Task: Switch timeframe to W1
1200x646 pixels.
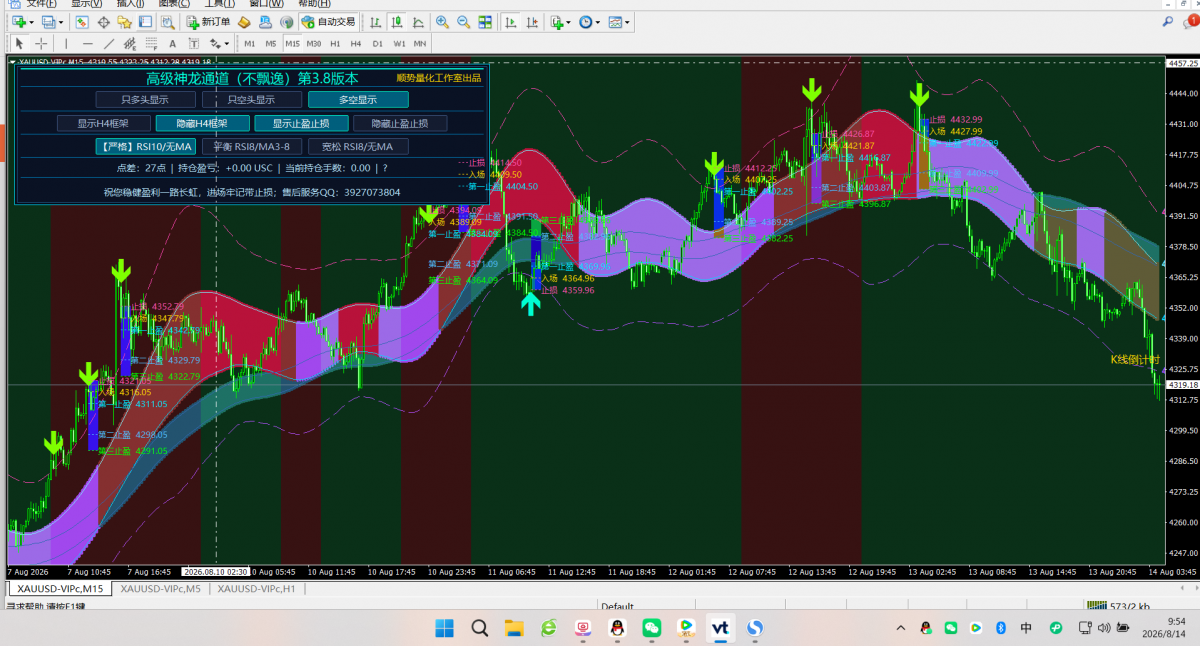Action: (399, 44)
